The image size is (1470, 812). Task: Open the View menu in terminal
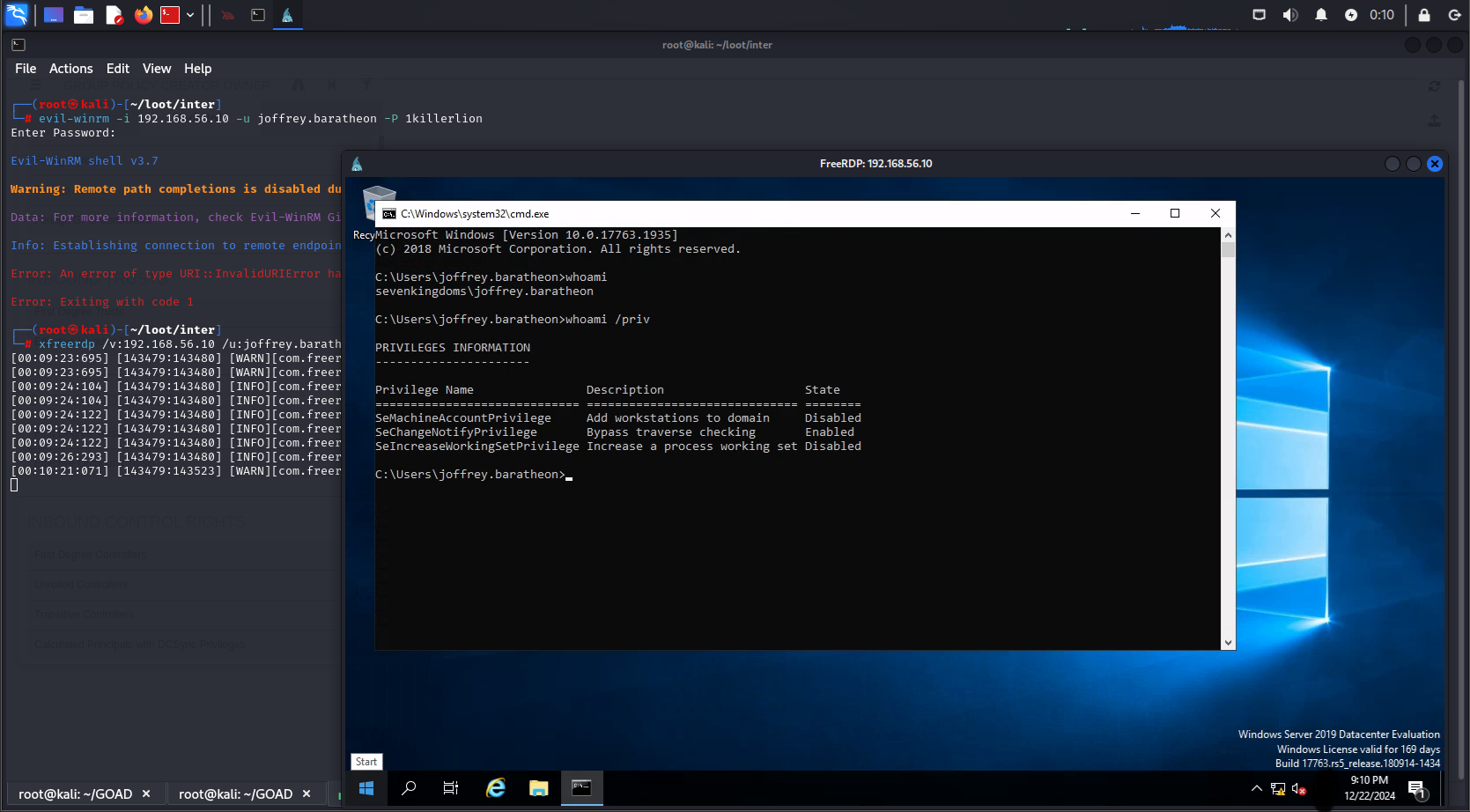point(157,69)
